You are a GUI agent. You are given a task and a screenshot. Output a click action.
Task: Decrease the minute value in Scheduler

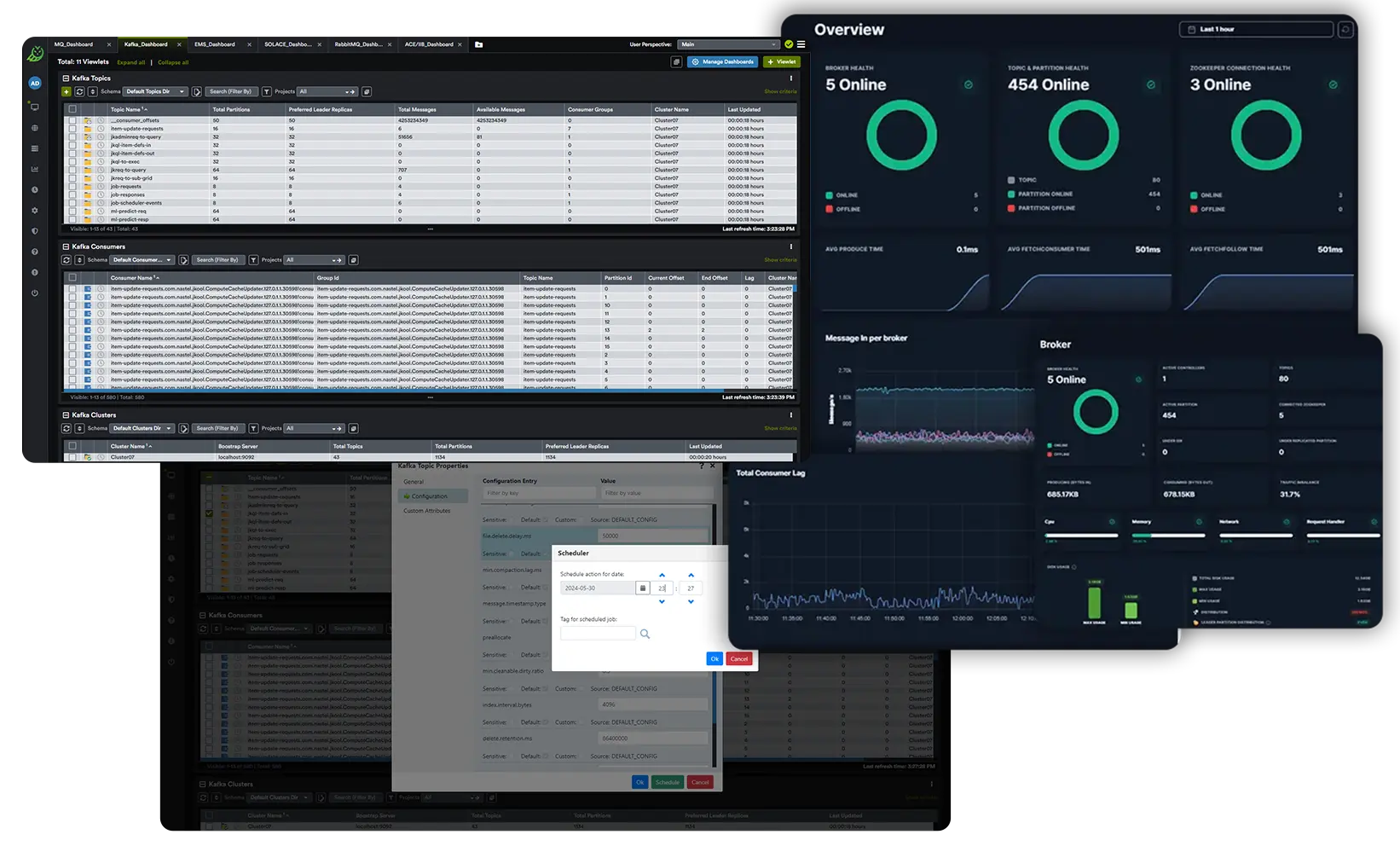click(x=691, y=602)
